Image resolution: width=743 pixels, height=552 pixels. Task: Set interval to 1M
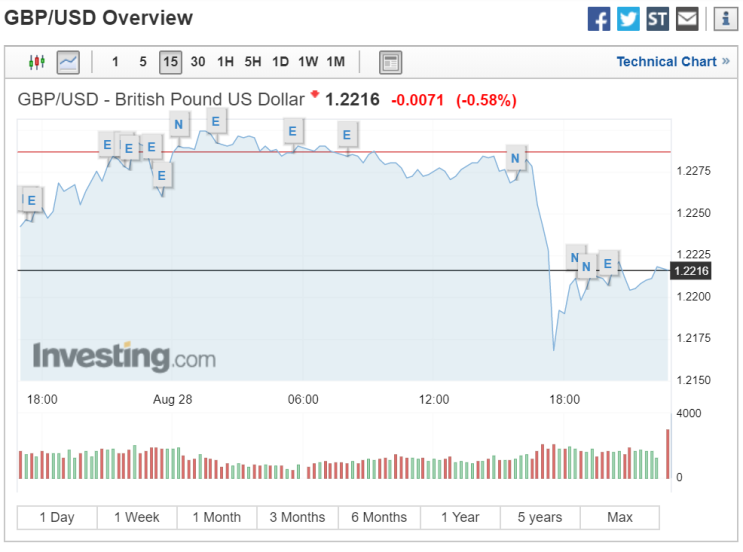[x=335, y=62]
